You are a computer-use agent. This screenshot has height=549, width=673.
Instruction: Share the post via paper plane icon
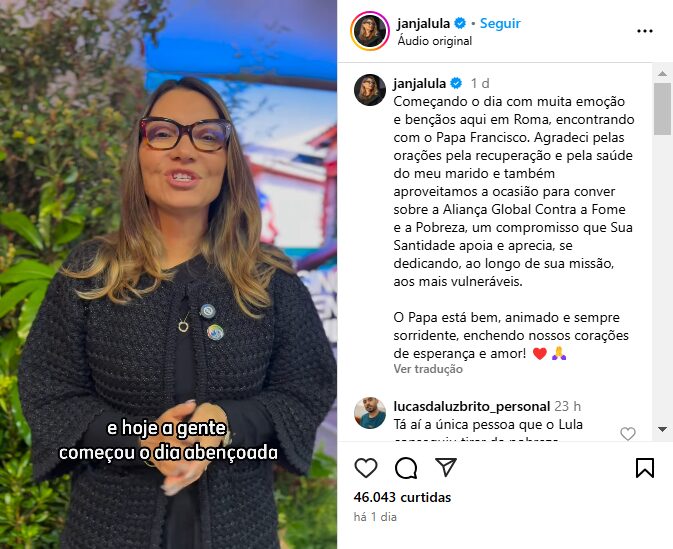(446, 467)
